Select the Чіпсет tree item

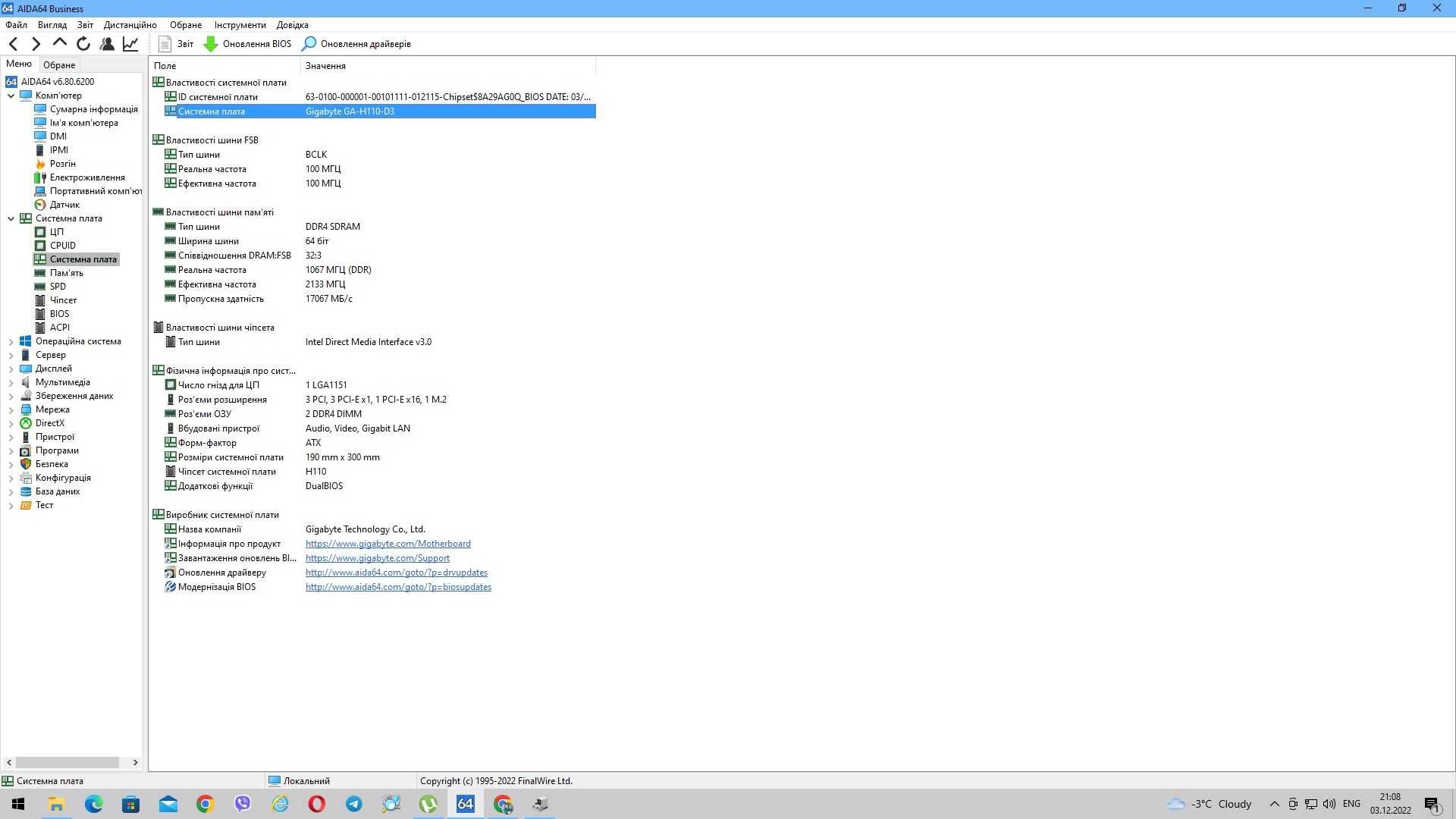coord(63,300)
